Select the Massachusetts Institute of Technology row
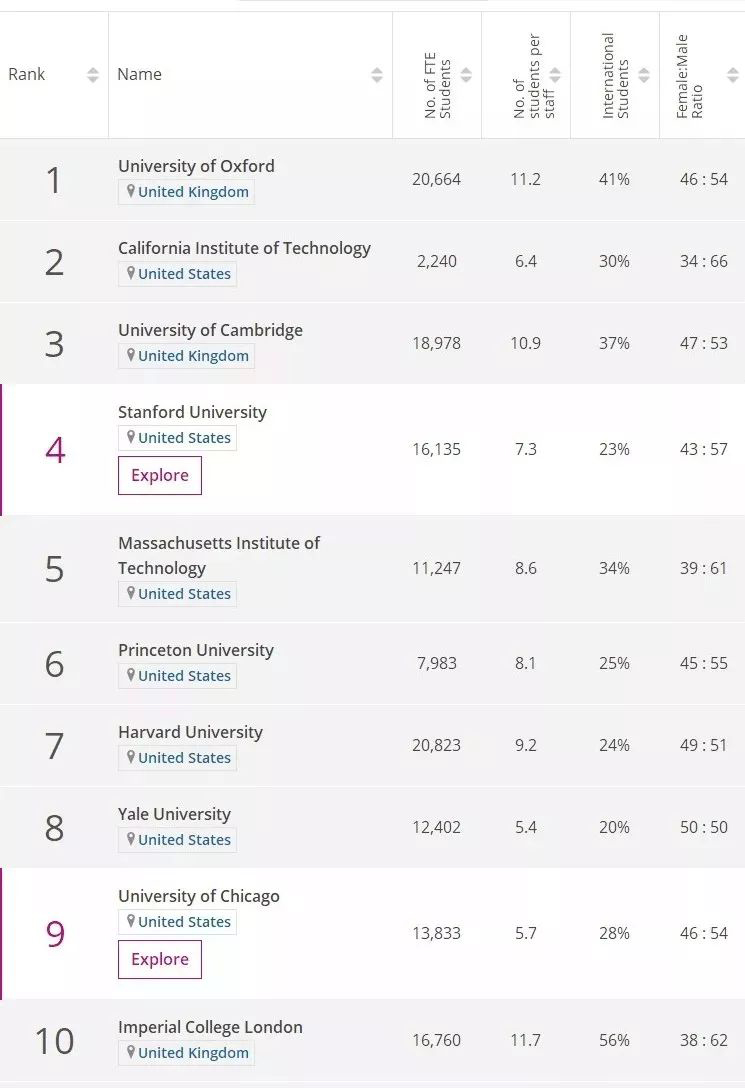The height and width of the screenshot is (1088, 745). (219, 555)
